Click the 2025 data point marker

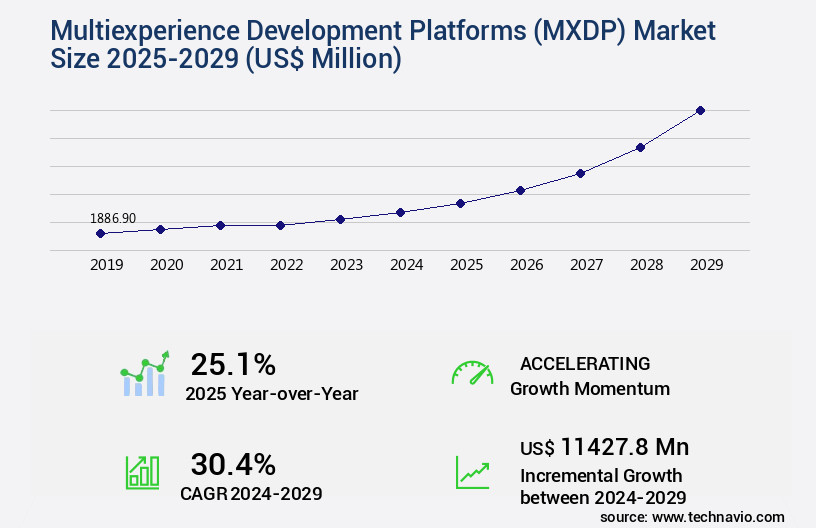point(460,203)
